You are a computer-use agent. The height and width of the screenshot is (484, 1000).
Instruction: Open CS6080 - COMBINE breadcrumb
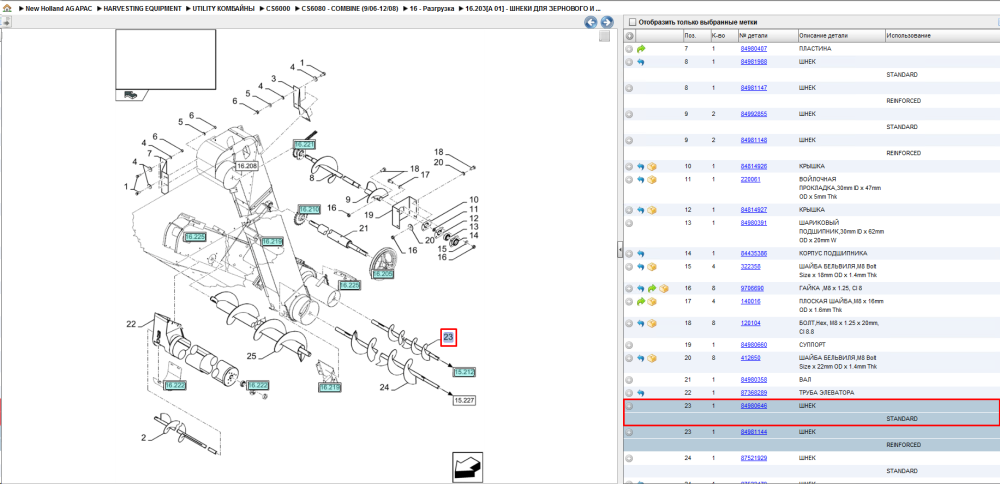point(349,9)
